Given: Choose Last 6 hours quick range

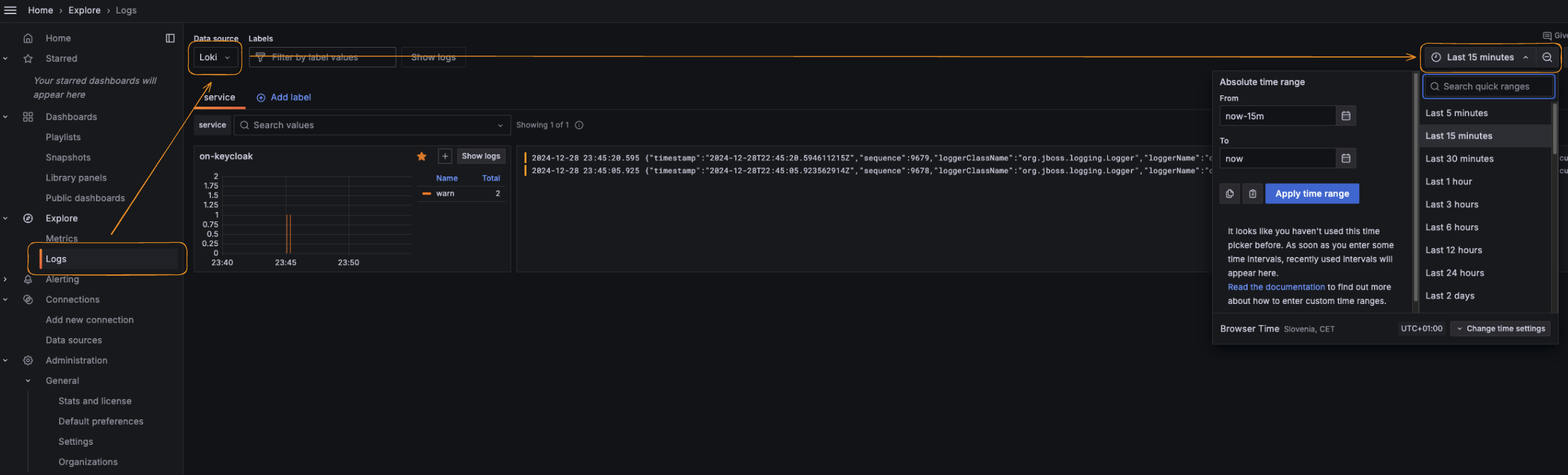Looking at the screenshot, I should click(1487, 227).
